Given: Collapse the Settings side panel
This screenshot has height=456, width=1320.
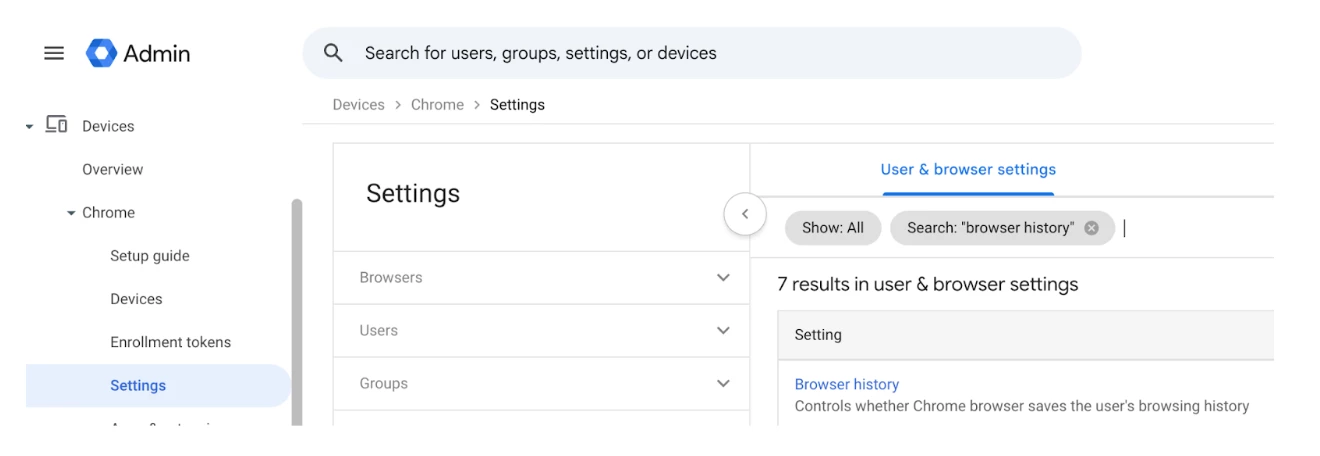Looking at the screenshot, I should (745, 214).
